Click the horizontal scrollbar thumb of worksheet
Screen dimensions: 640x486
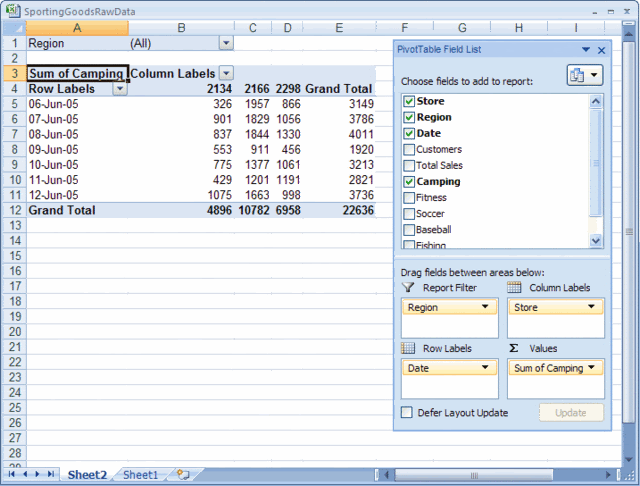click(474, 475)
